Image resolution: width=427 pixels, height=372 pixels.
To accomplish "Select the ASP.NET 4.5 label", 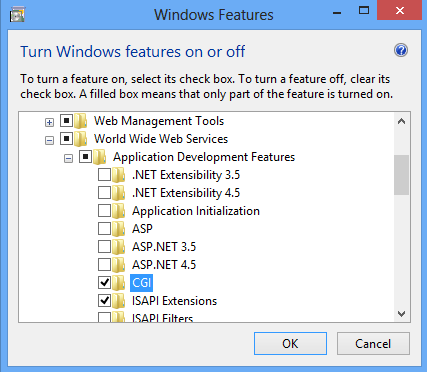I will (x=164, y=265).
